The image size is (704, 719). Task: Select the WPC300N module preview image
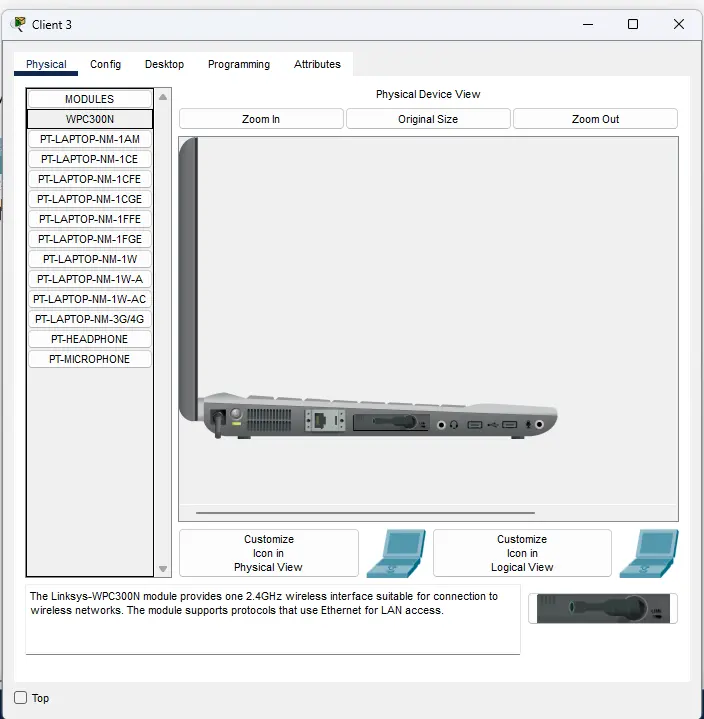click(603, 608)
